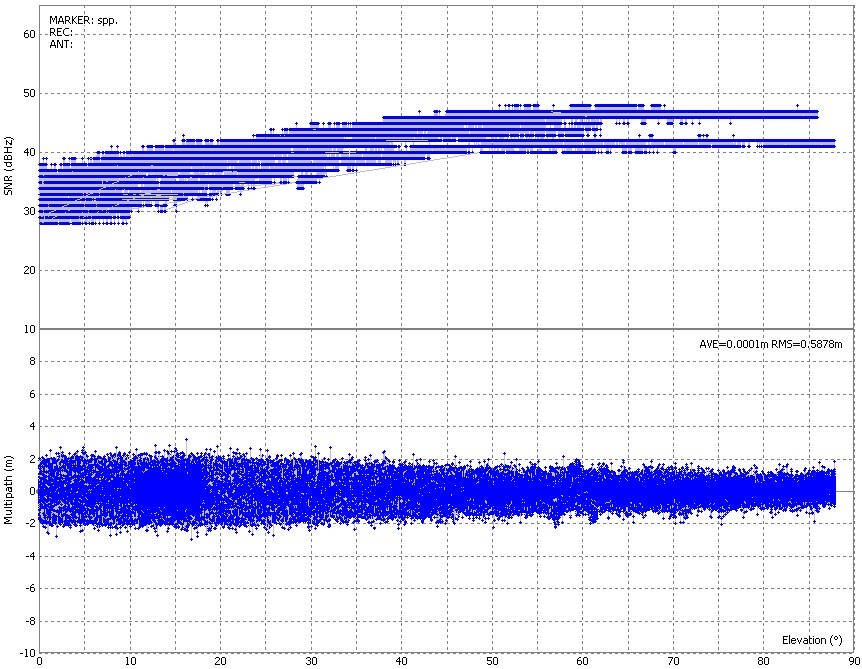Click the AVE=0.0001m RMS=0.5878m statistics text

770,344
